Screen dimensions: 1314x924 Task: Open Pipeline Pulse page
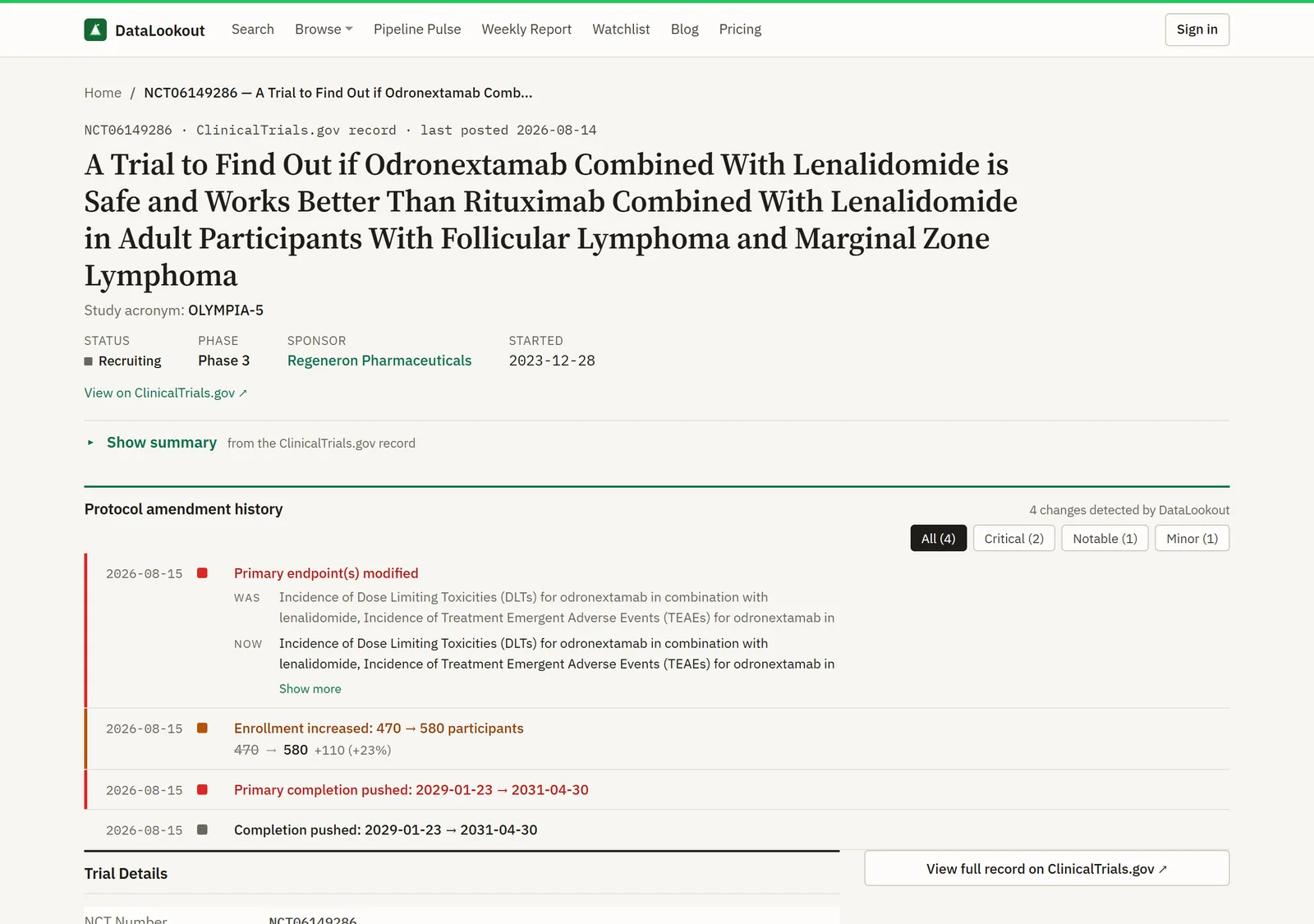(417, 30)
